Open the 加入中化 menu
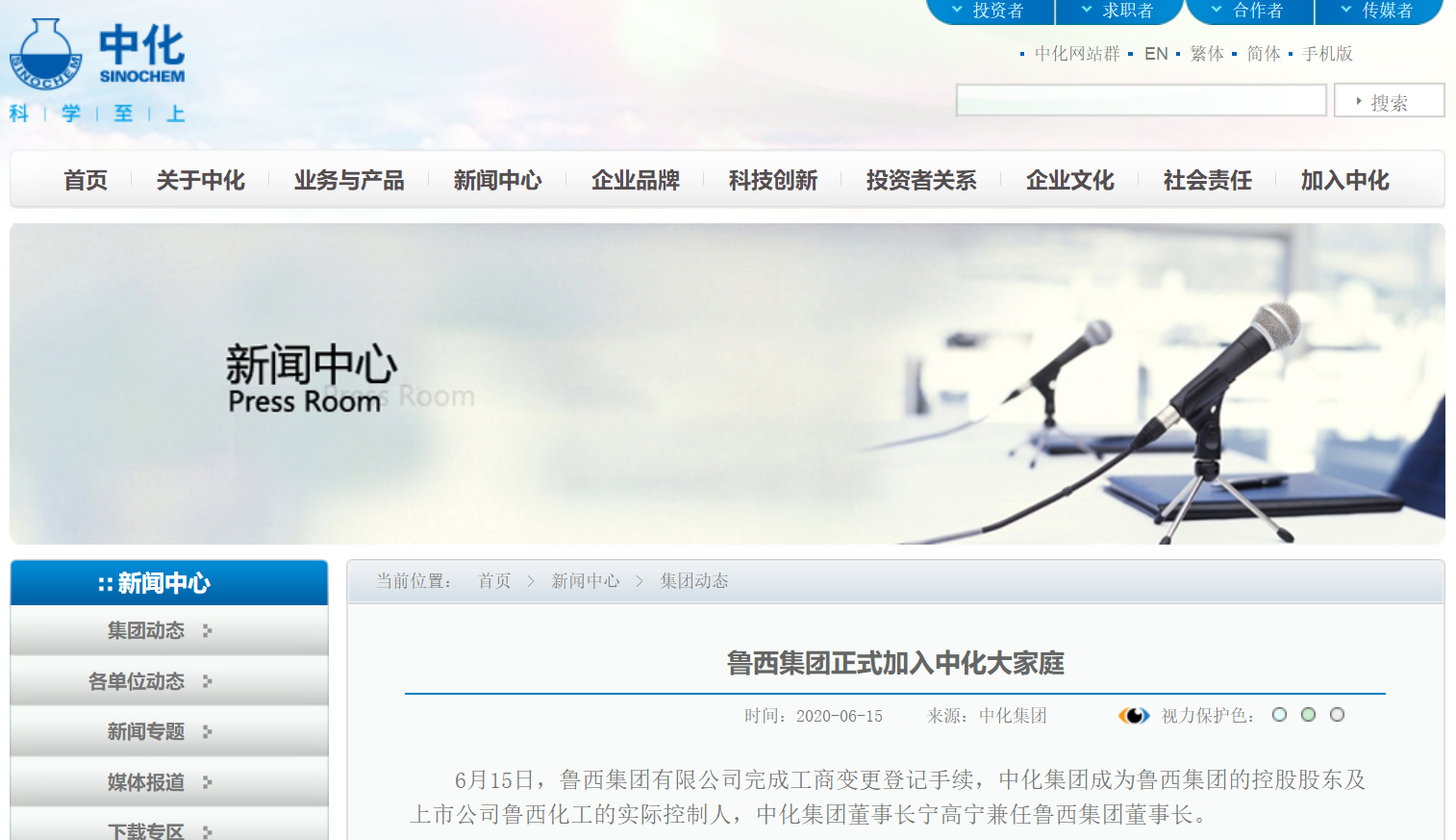Viewport: 1456px width, 840px height. pyautogui.click(x=1345, y=180)
